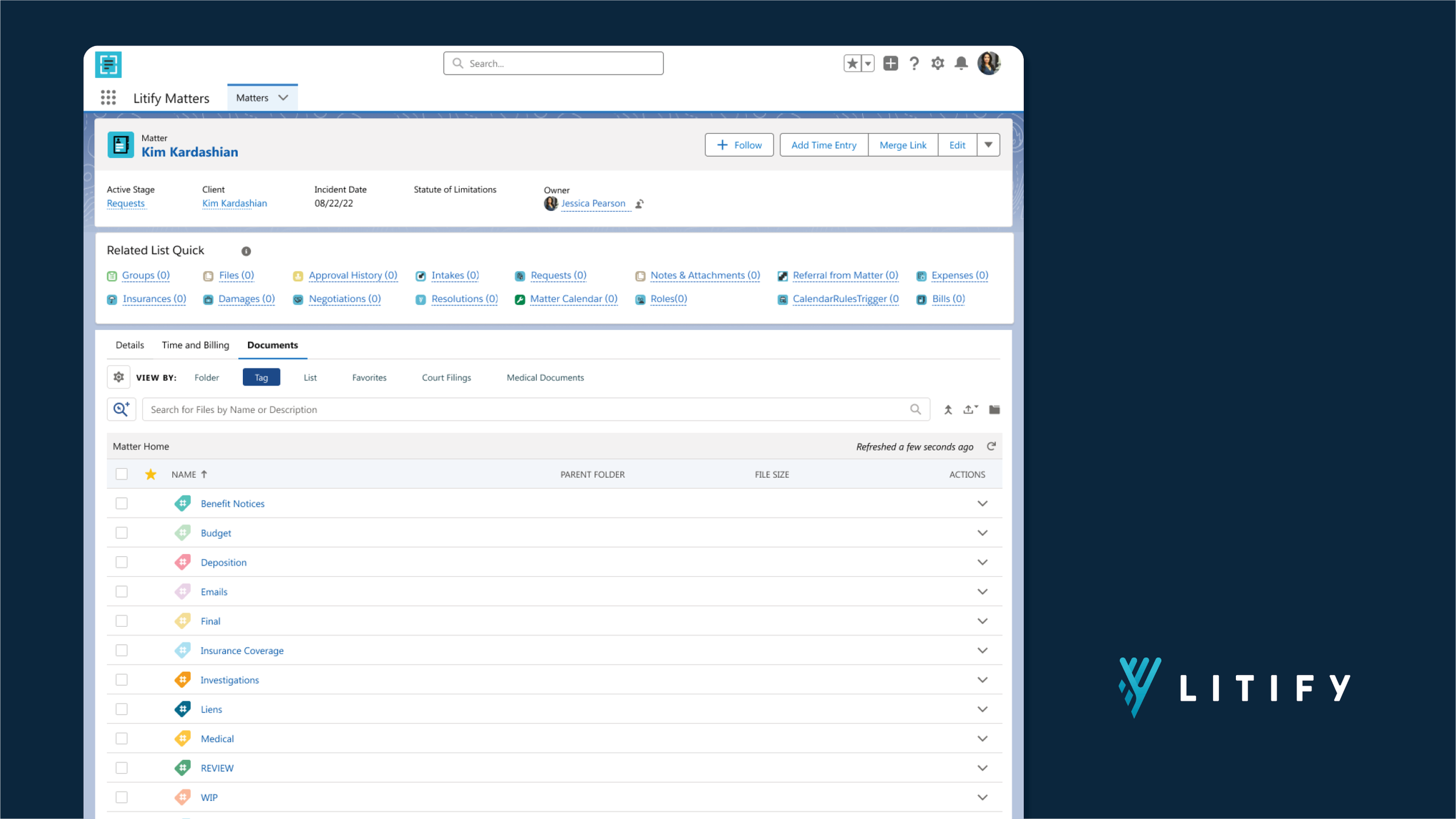Click the REVIEW tag icon
The image size is (1456, 819).
point(183,768)
